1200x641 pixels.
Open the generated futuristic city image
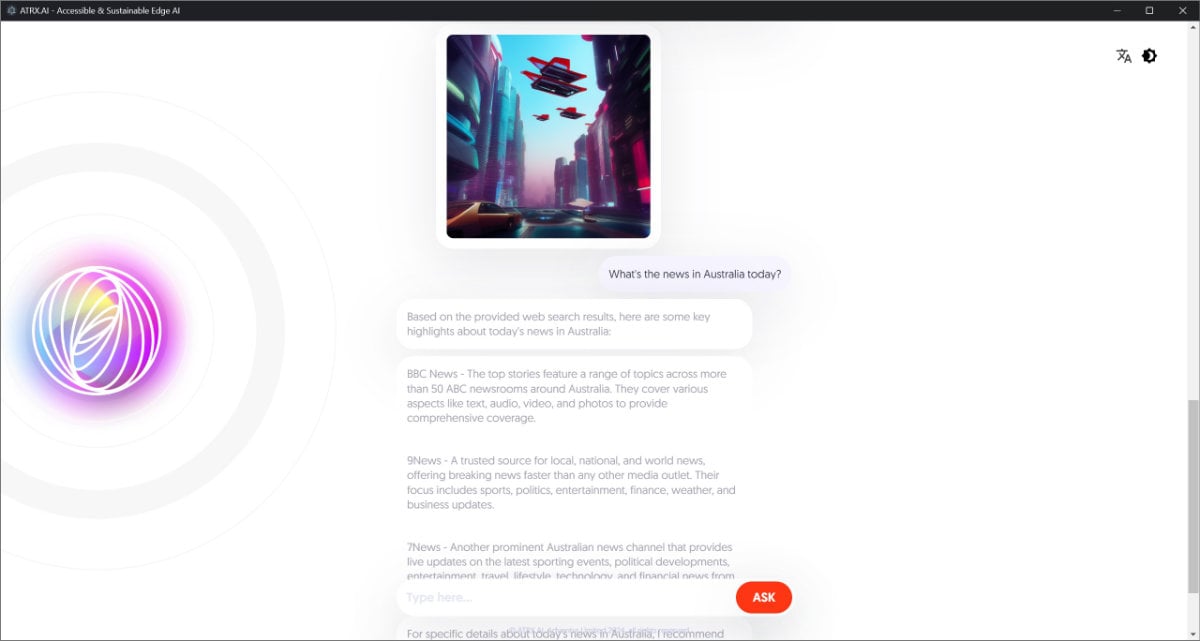pos(548,136)
